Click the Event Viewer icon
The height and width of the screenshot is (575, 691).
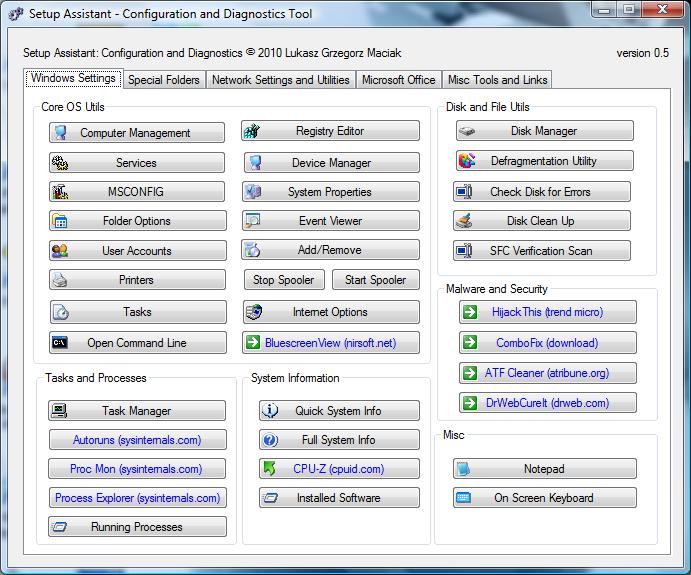[253, 221]
